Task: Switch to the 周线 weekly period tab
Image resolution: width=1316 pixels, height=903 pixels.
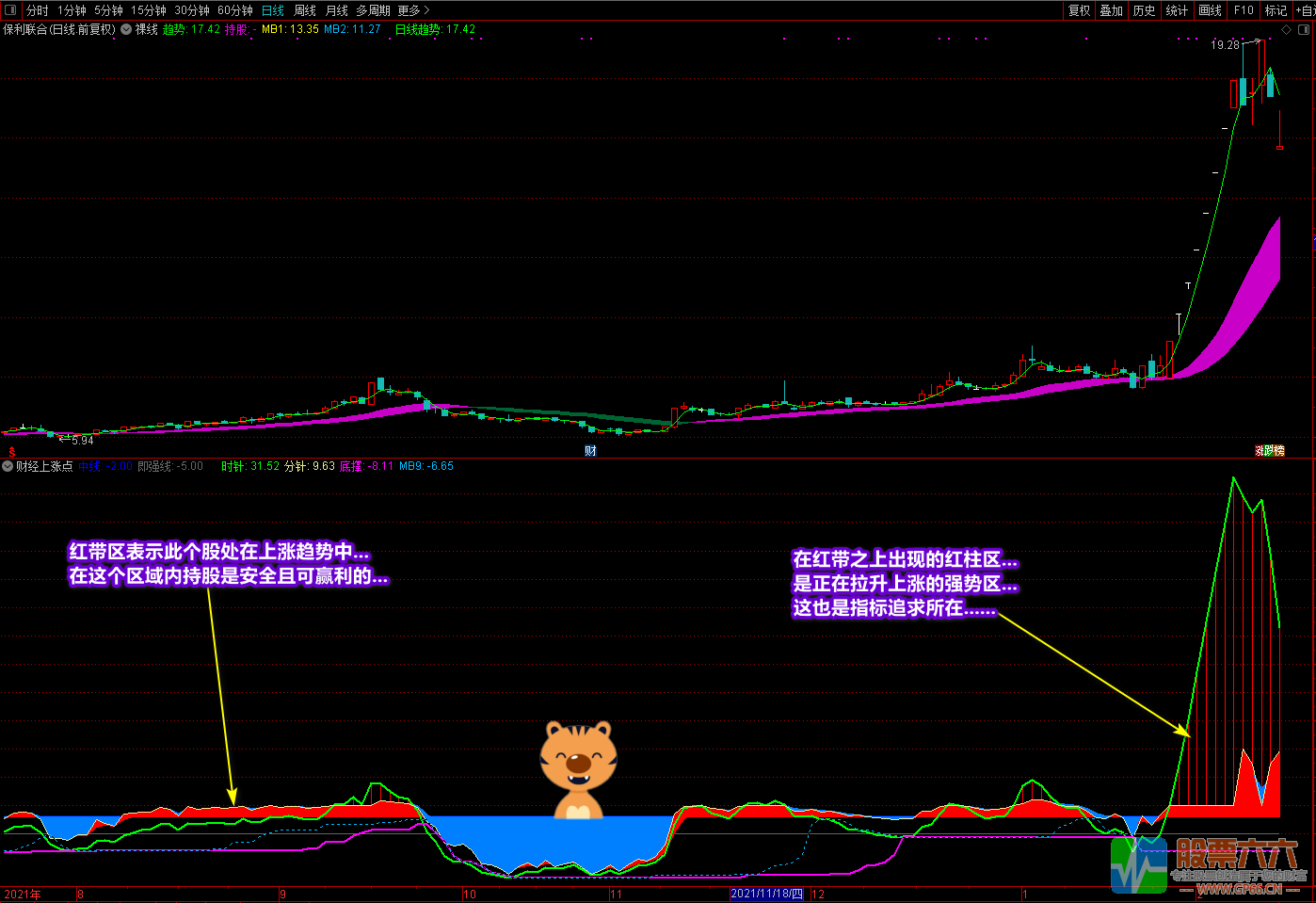Action: pyautogui.click(x=305, y=10)
